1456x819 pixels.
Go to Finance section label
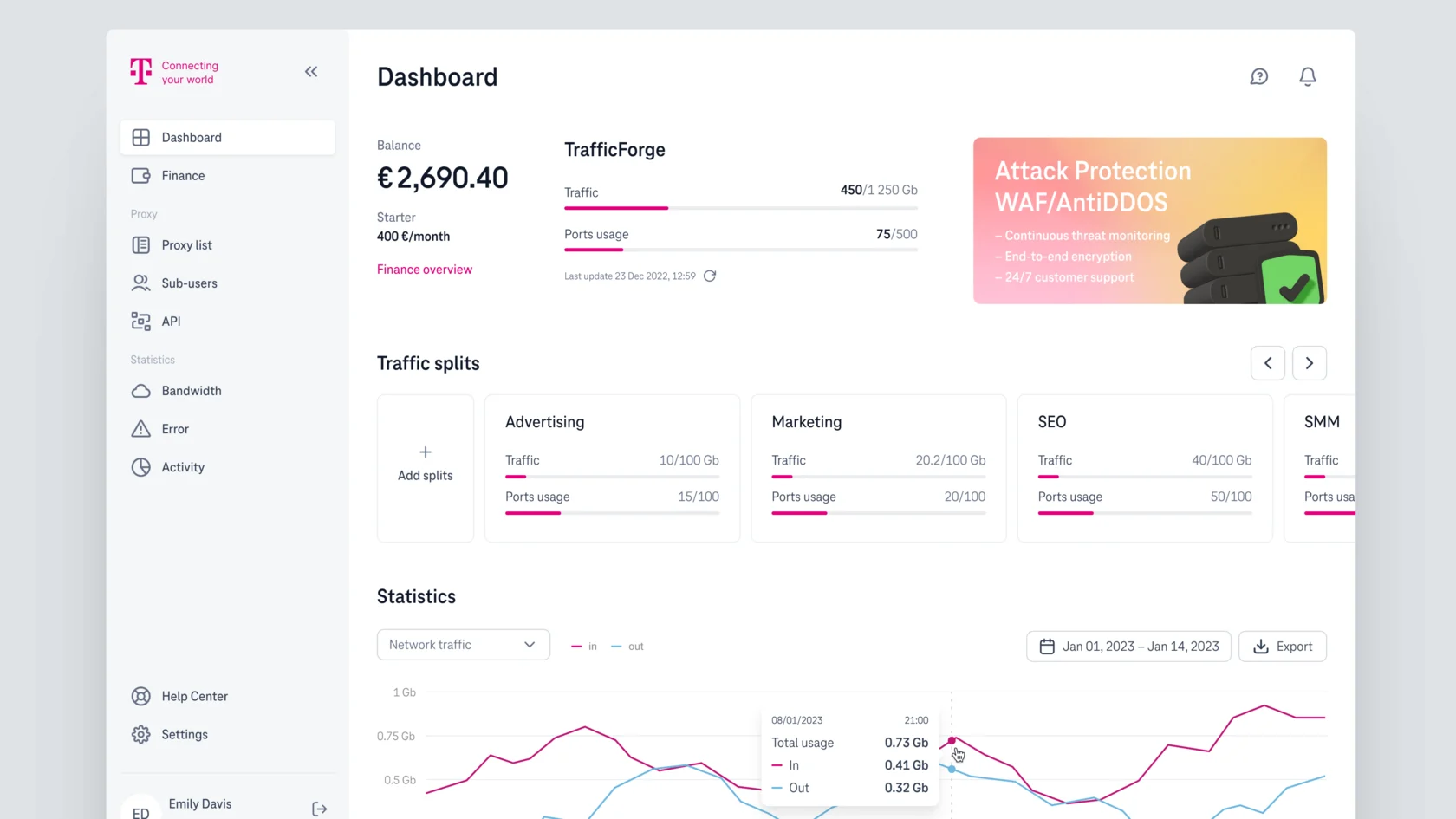183,176
